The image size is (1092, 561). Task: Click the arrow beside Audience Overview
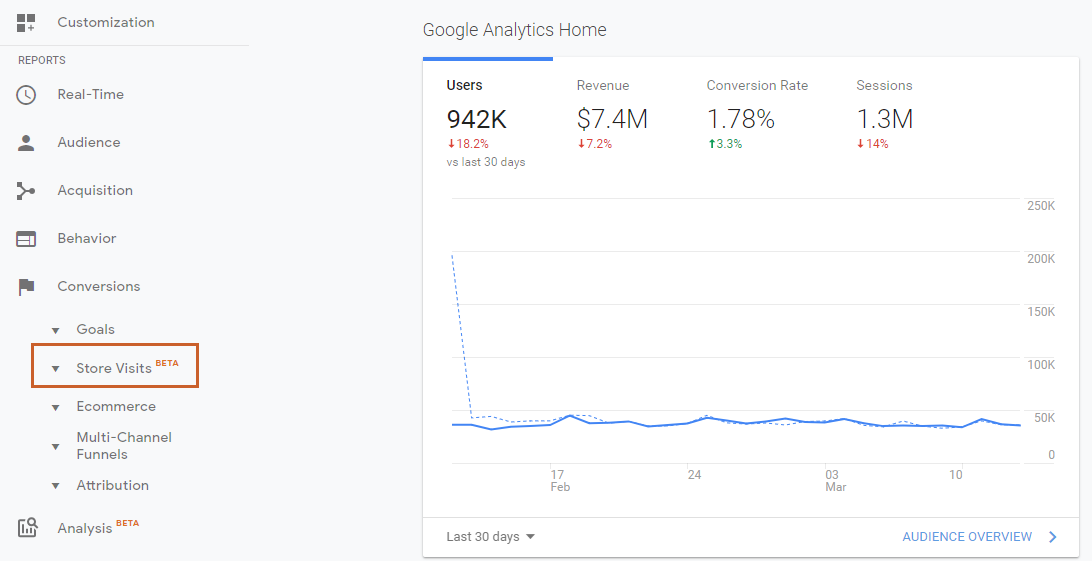1052,537
